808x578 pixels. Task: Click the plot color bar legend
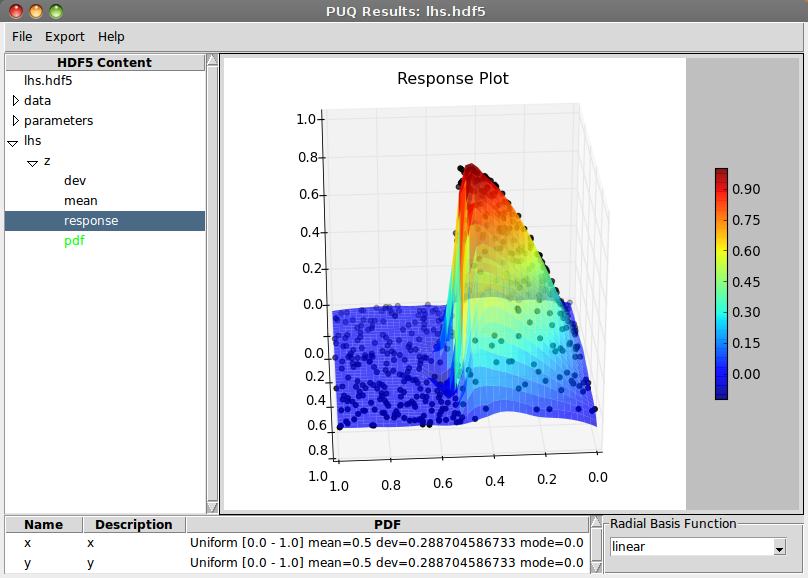coord(721,284)
